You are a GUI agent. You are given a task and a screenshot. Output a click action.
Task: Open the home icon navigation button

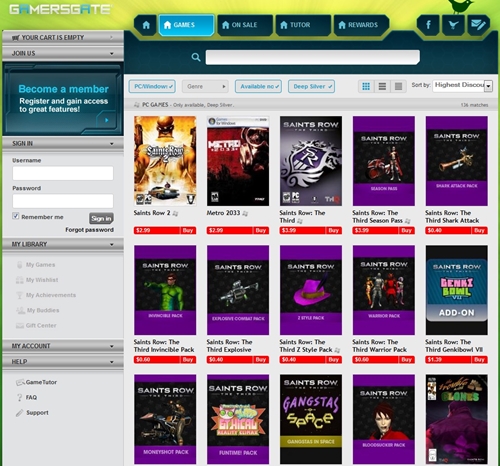click(x=146, y=25)
